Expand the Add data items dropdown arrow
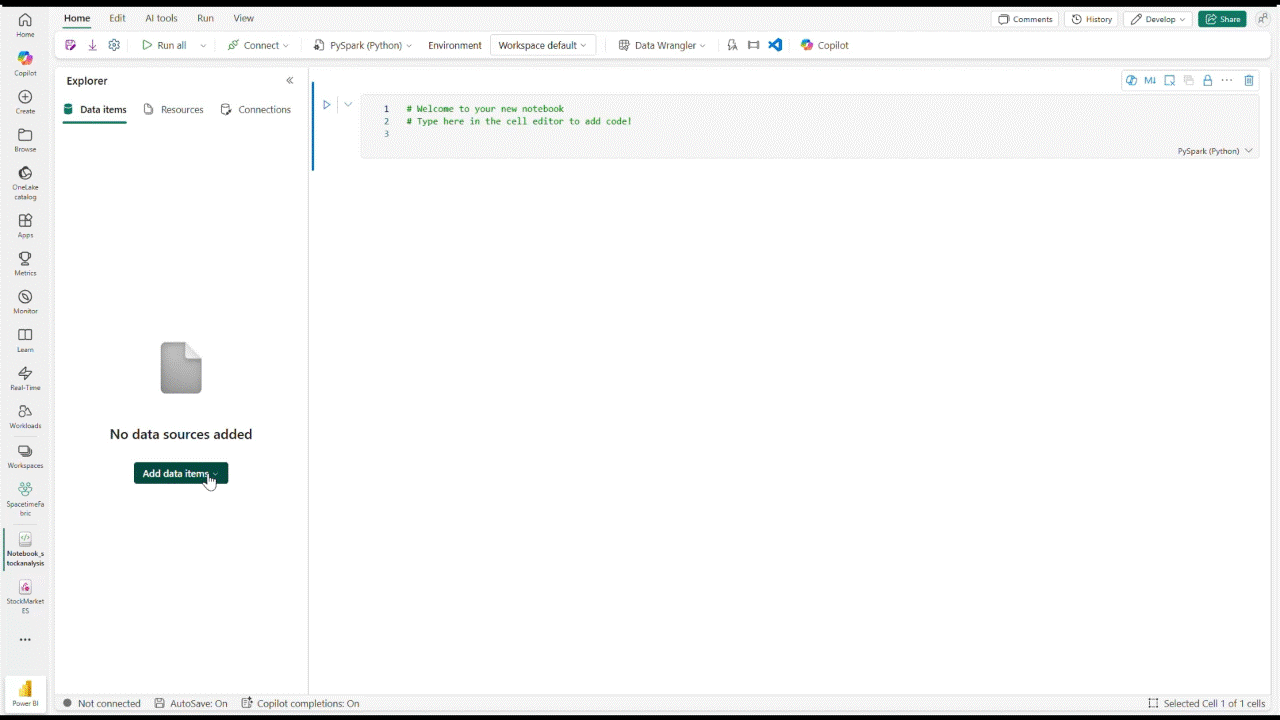This screenshot has width=1280, height=720. (213, 473)
